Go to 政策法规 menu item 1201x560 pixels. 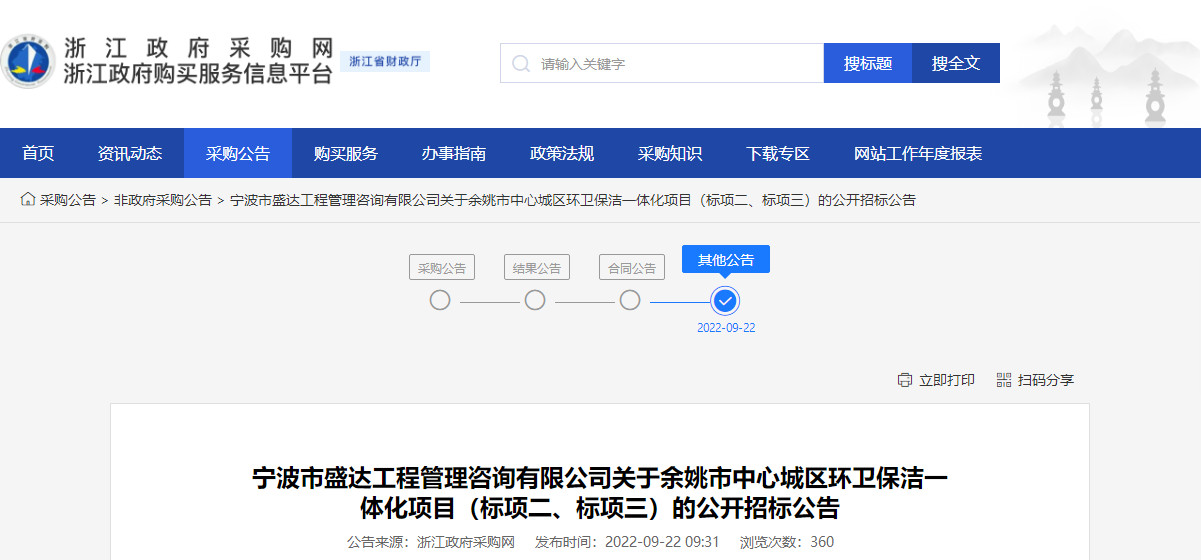point(562,153)
